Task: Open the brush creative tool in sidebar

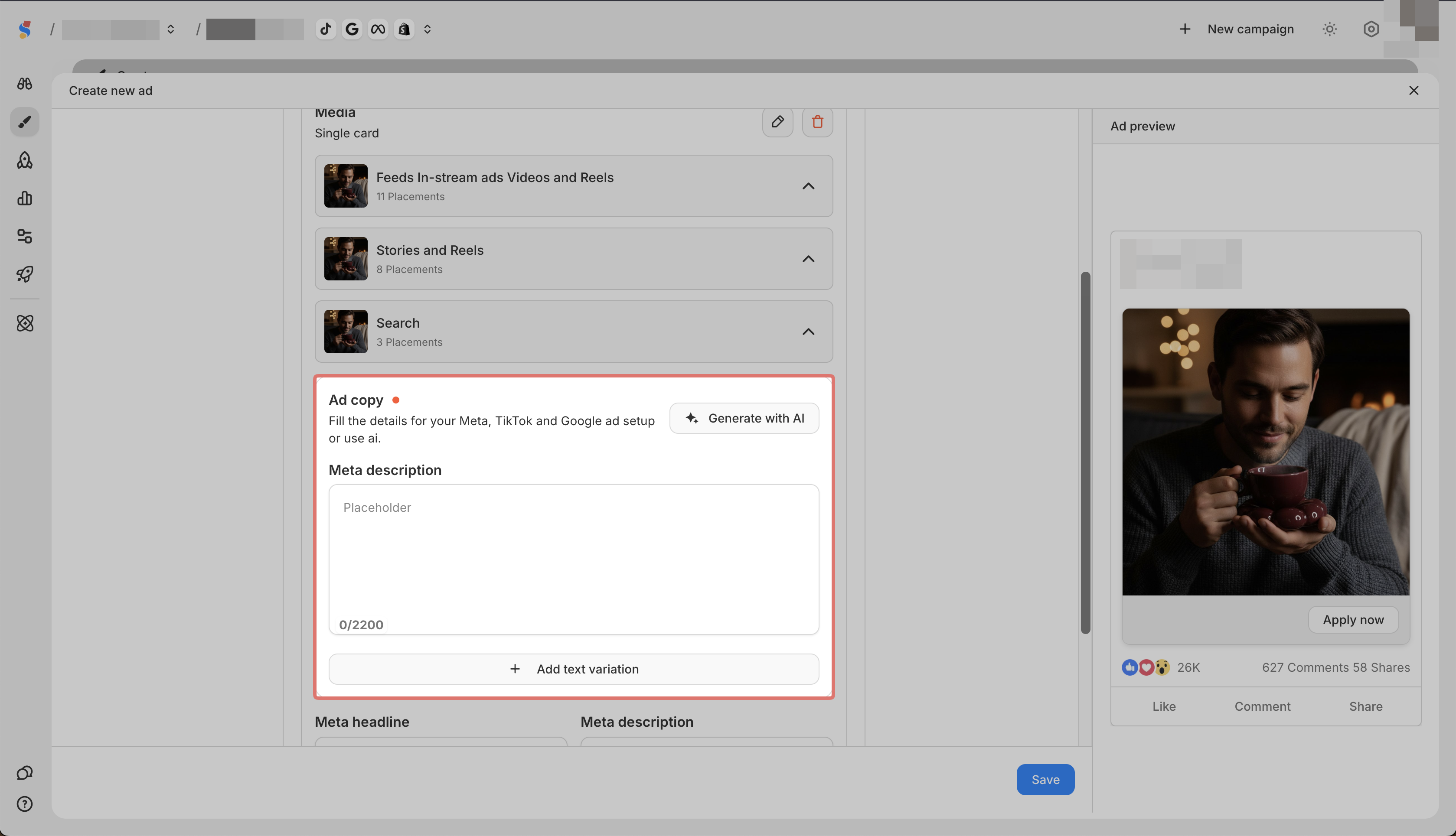Action: point(25,122)
